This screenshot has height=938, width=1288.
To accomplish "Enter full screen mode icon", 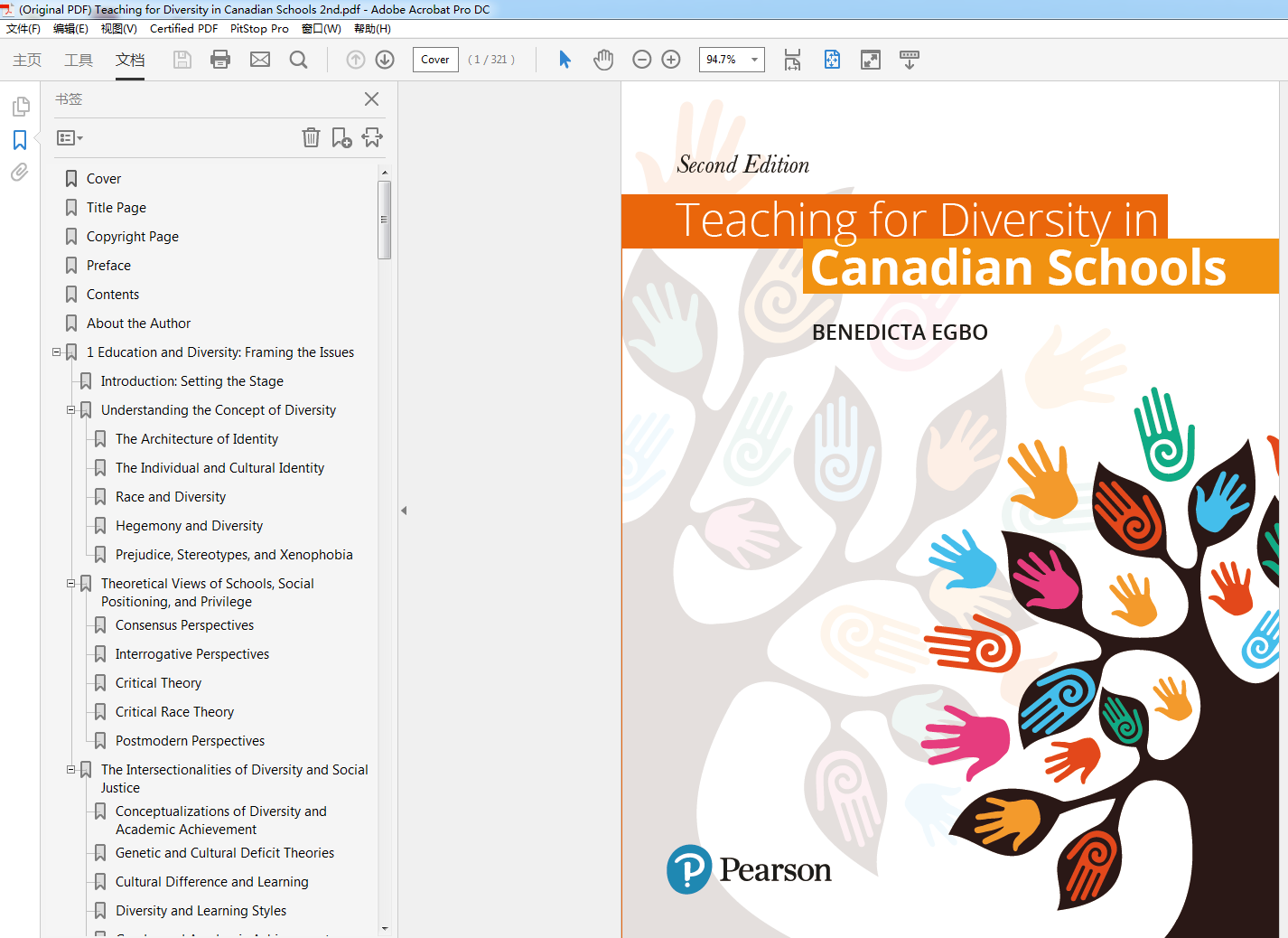I will [x=871, y=60].
